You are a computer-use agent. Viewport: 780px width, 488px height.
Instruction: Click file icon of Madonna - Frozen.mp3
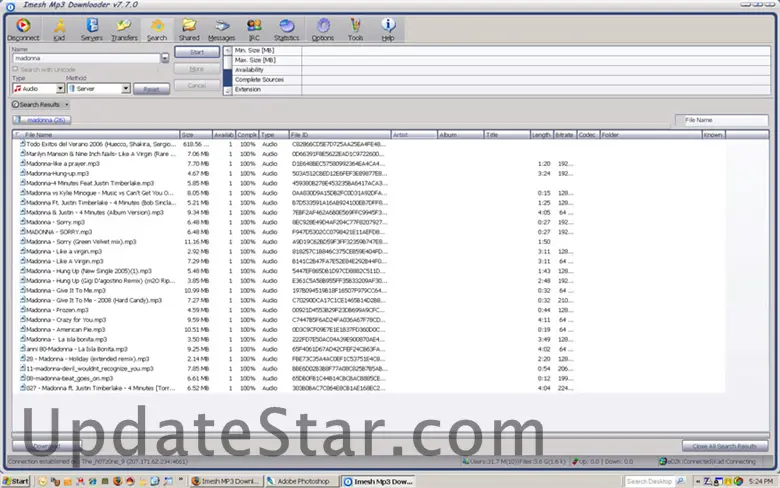click(x=22, y=309)
